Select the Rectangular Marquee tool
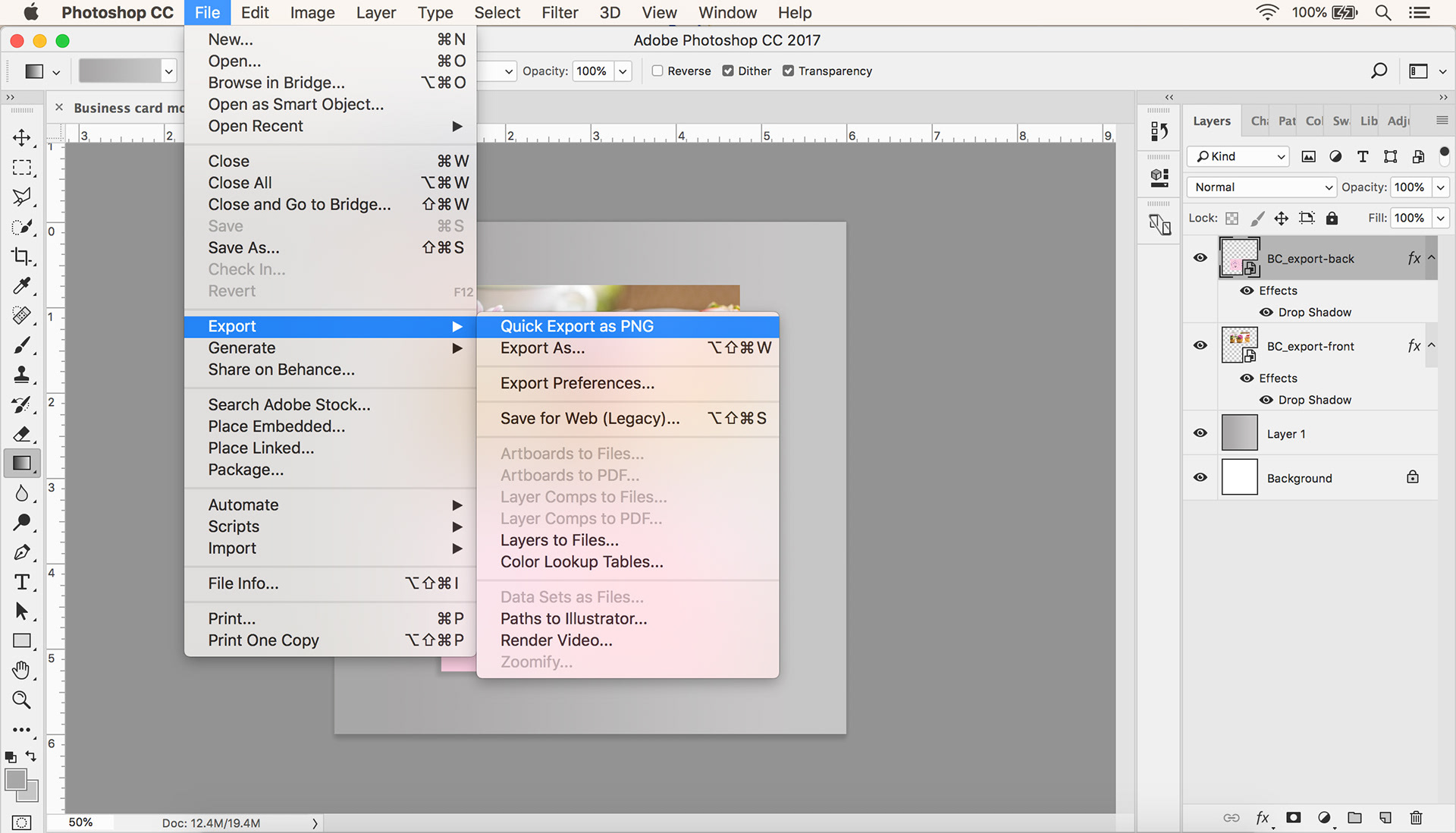The height and width of the screenshot is (833, 1456). point(22,167)
